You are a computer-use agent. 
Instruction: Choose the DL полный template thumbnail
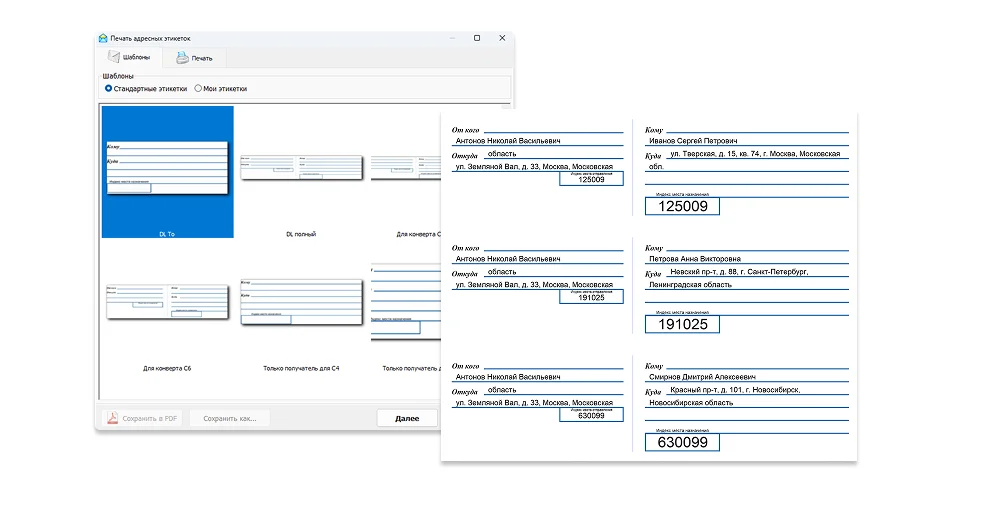pyautogui.click(x=301, y=172)
